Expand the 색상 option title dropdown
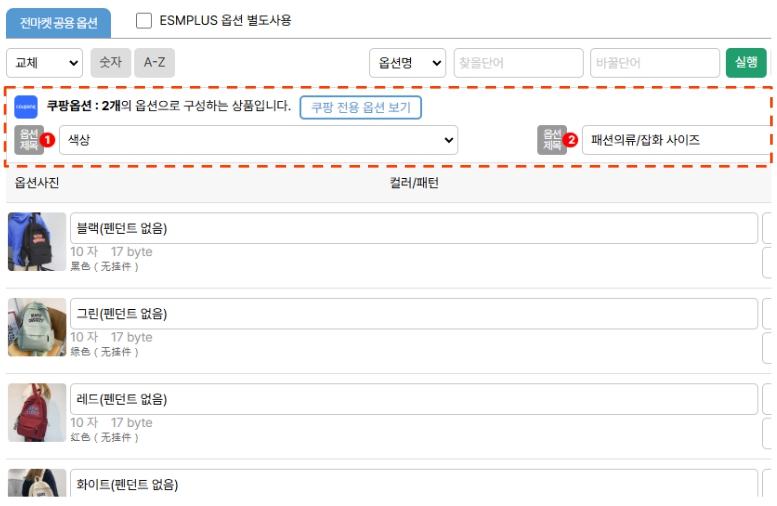The height and width of the screenshot is (506, 777). 258,140
